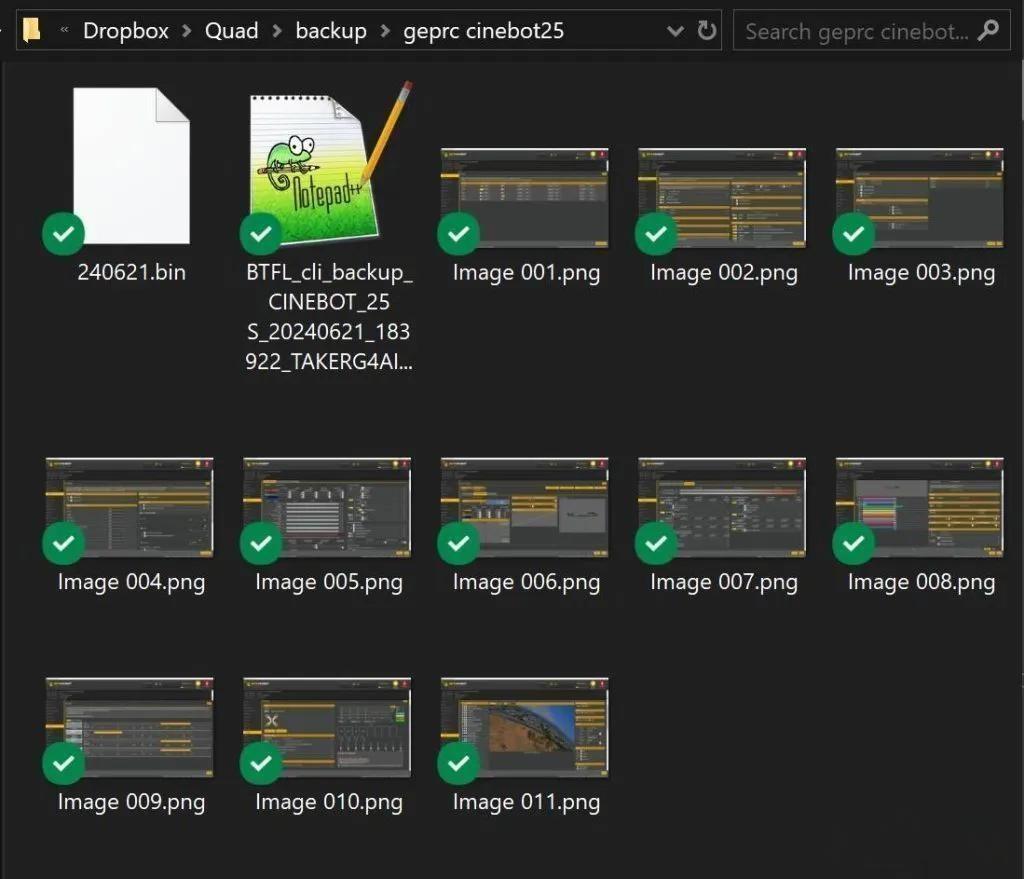Select Image 001.png thumbnail
The image size is (1024, 879).
coord(525,198)
